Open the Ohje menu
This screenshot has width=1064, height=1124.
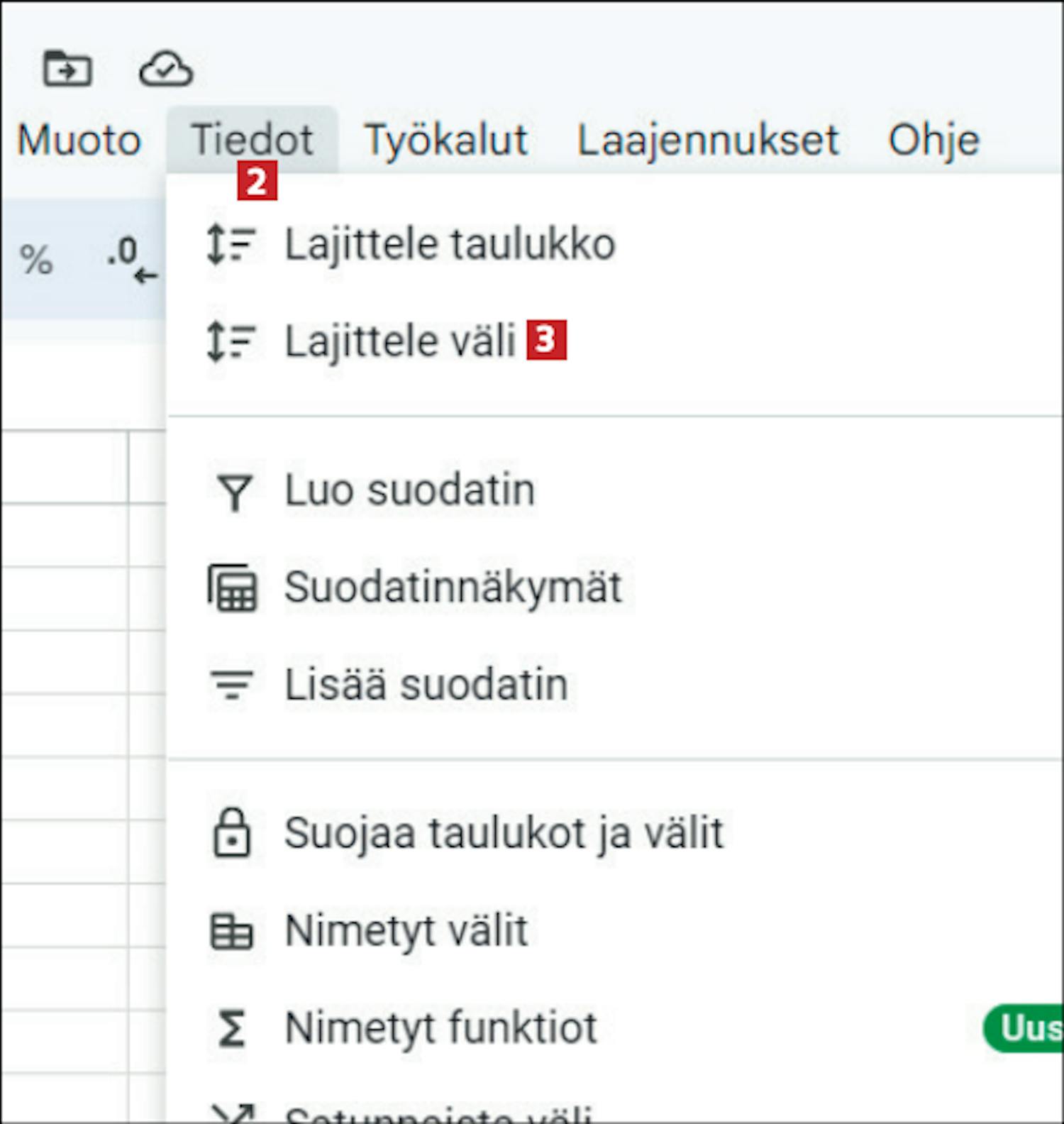click(933, 140)
